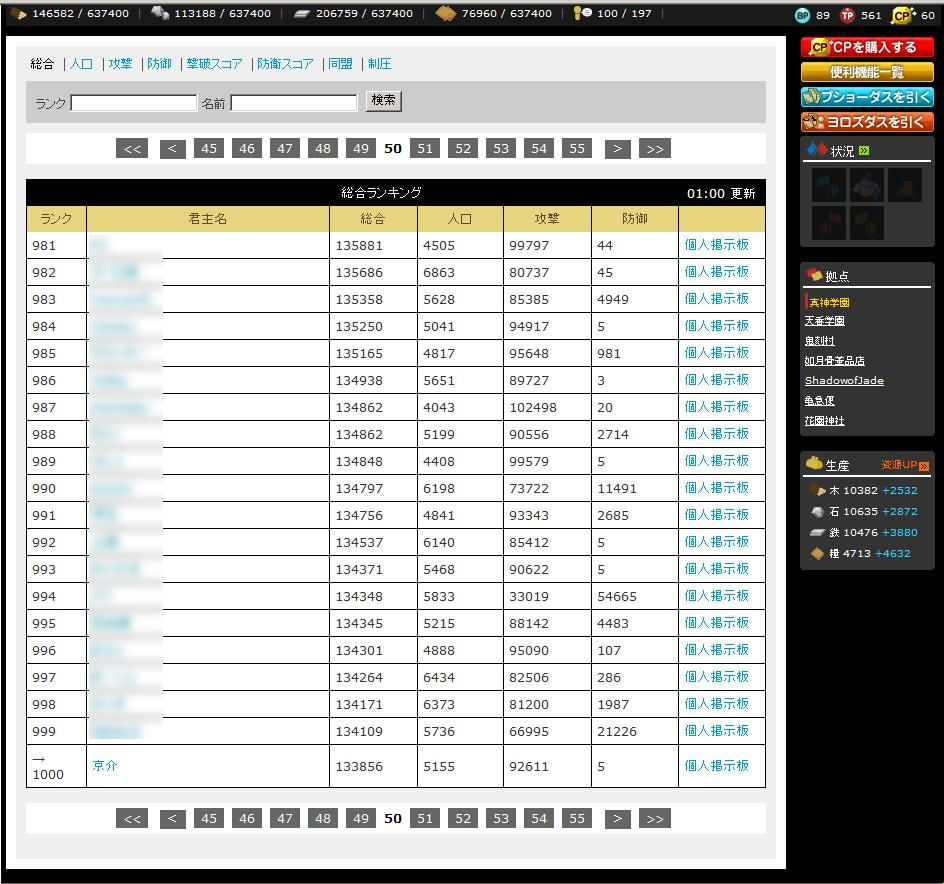Go to page 51 in top pagination
The image size is (944, 884).
(x=425, y=148)
